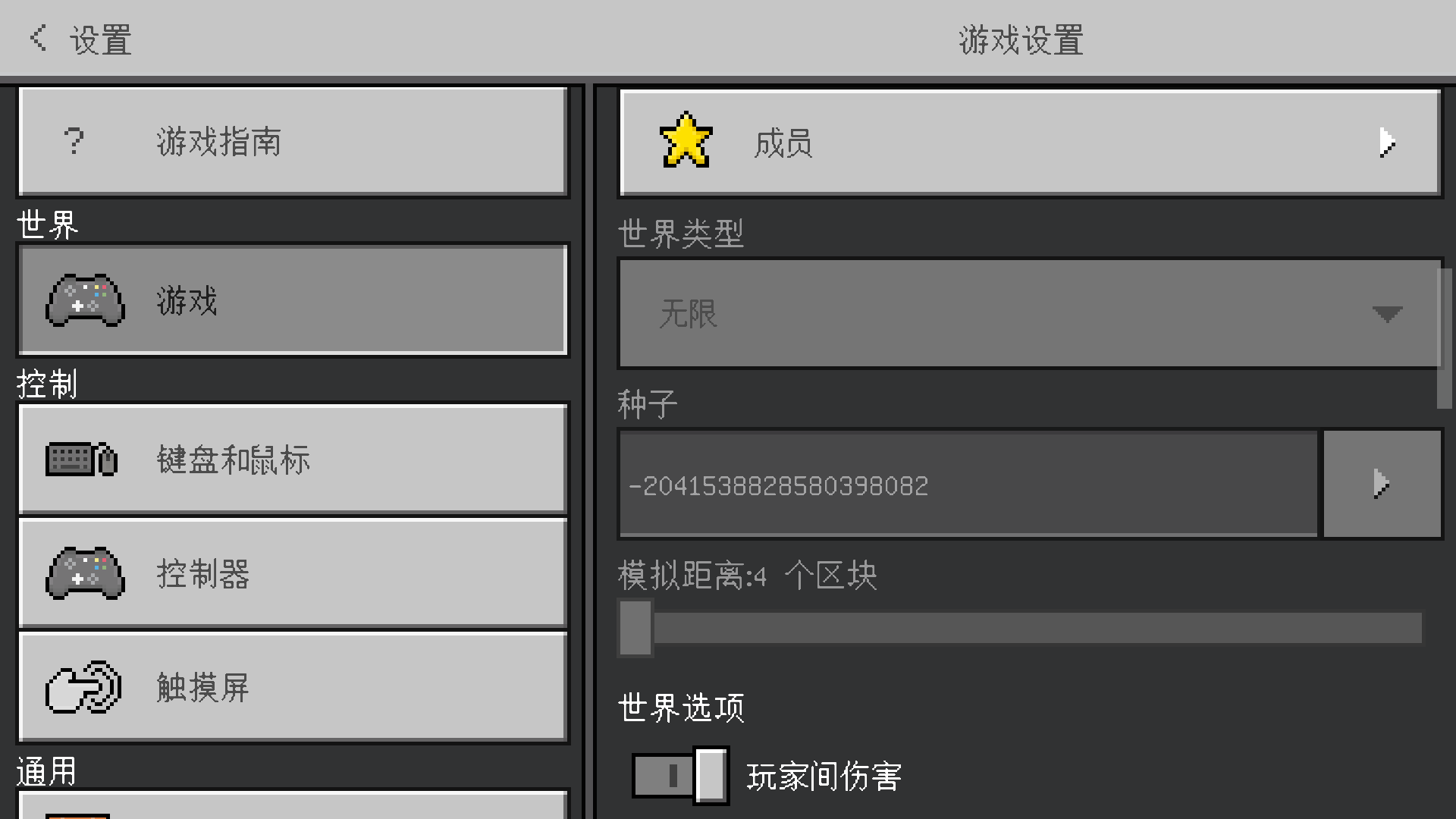This screenshot has height=819, width=1456.
Task: Click the dropdown arrow in 无限 box
Action: 1387,314
